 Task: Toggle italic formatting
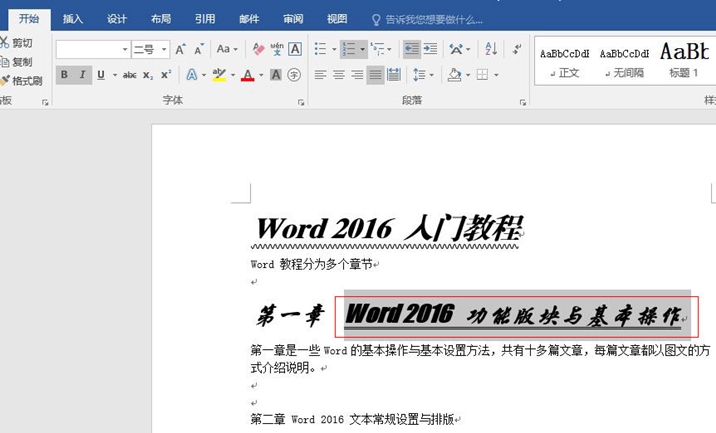pos(83,74)
